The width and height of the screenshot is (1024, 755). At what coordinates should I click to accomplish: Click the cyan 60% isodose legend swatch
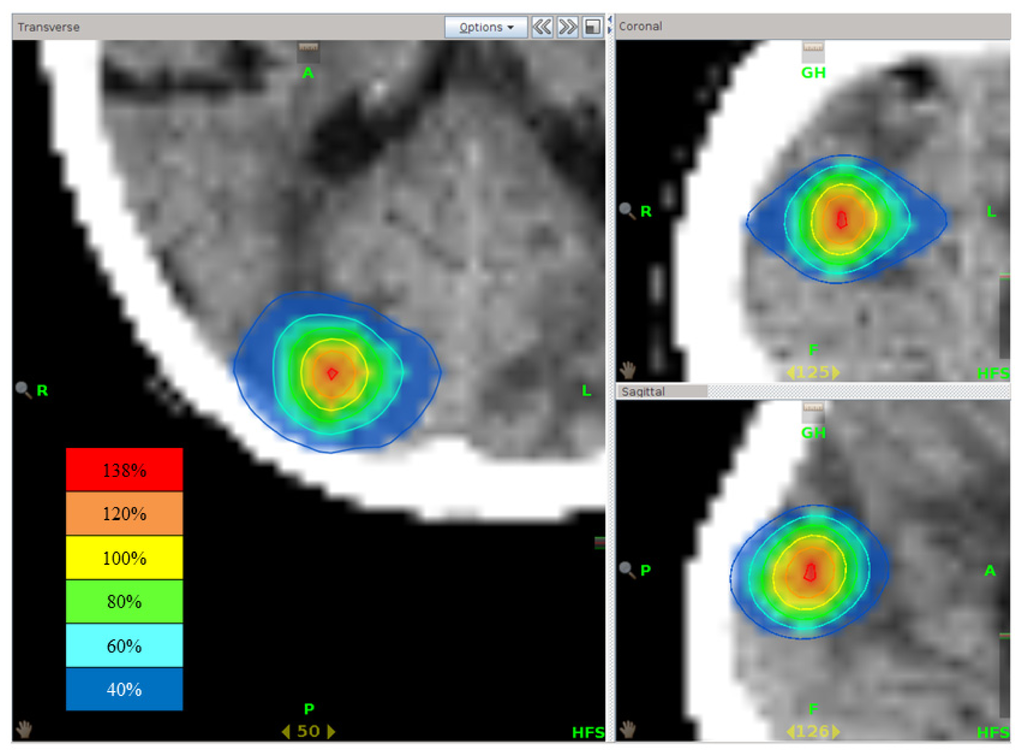pyautogui.click(x=124, y=645)
